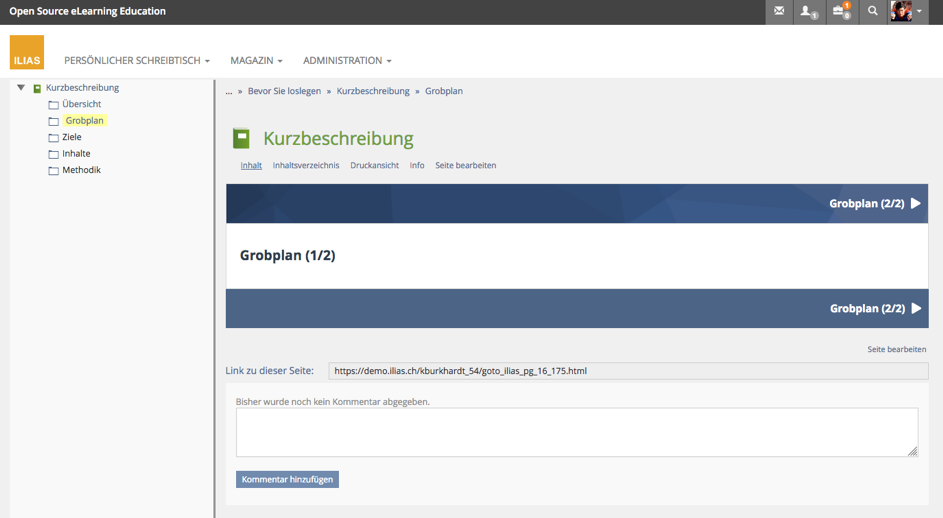Image resolution: width=943 pixels, height=518 pixels.
Task: Click the permanent link URL field
Action: pyautogui.click(x=627, y=371)
